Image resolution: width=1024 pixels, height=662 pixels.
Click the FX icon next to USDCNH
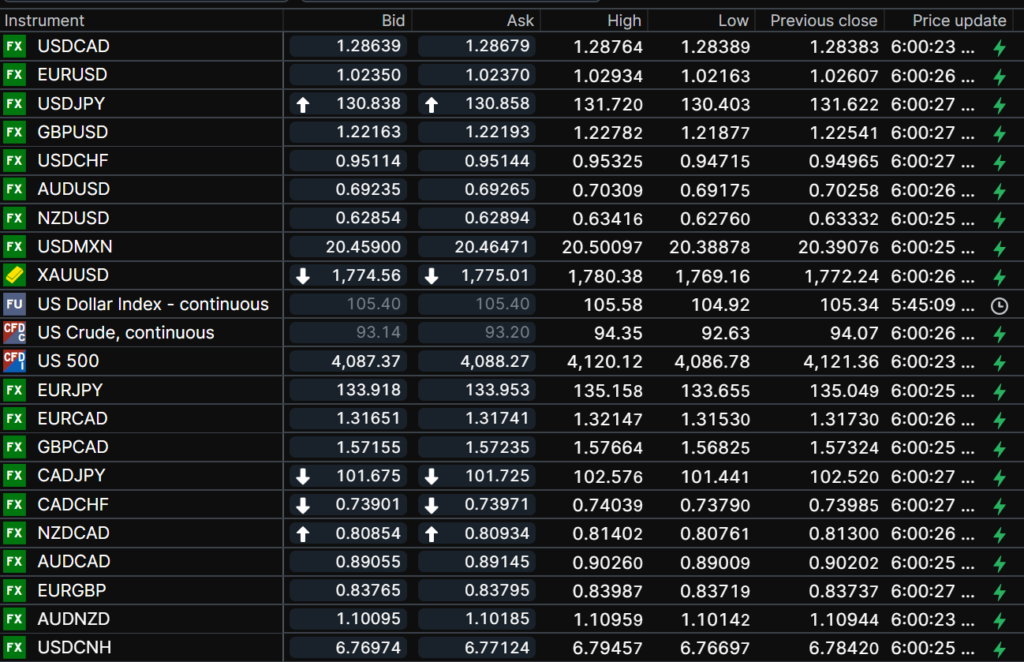[x=15, y=648]
